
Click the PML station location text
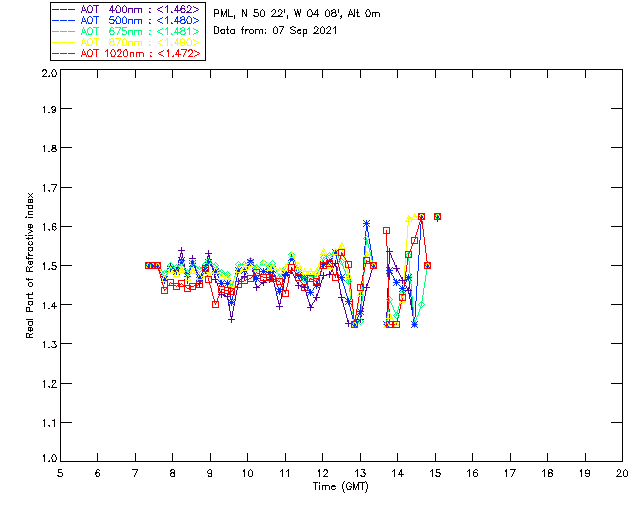point(297,13)
